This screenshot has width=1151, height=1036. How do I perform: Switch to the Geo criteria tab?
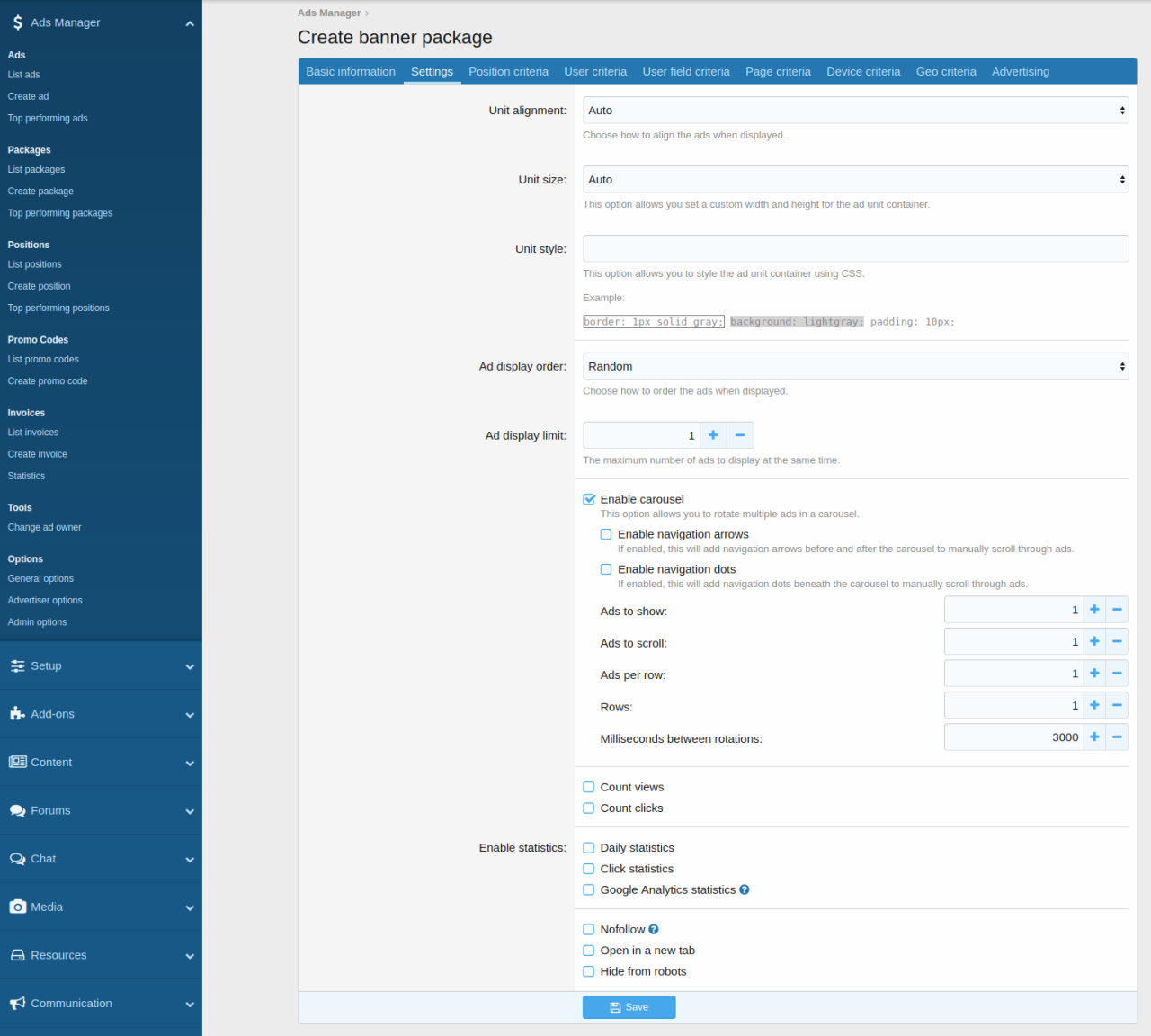(x=946, y=71)
